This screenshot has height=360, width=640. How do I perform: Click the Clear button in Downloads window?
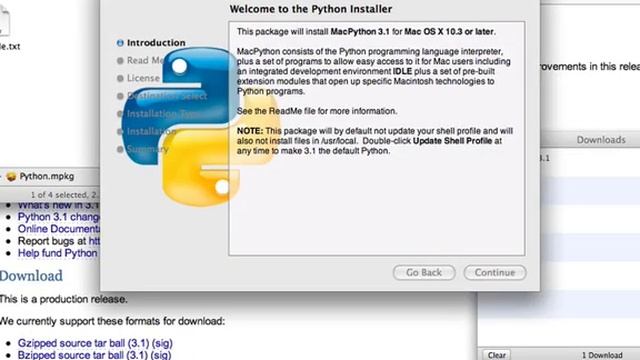tap(497, 355)
